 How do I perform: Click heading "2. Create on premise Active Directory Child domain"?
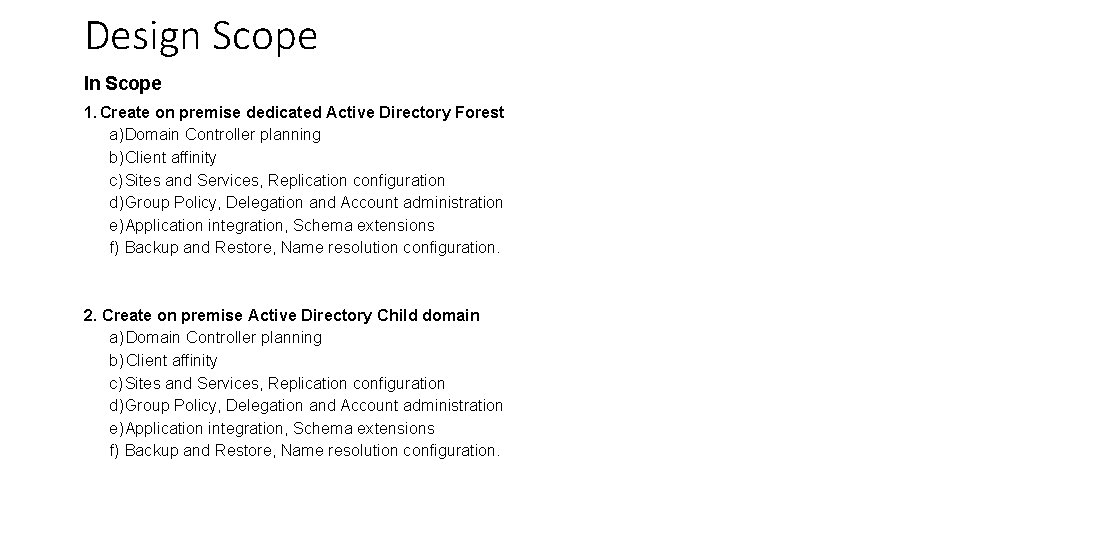pos(281,316)
